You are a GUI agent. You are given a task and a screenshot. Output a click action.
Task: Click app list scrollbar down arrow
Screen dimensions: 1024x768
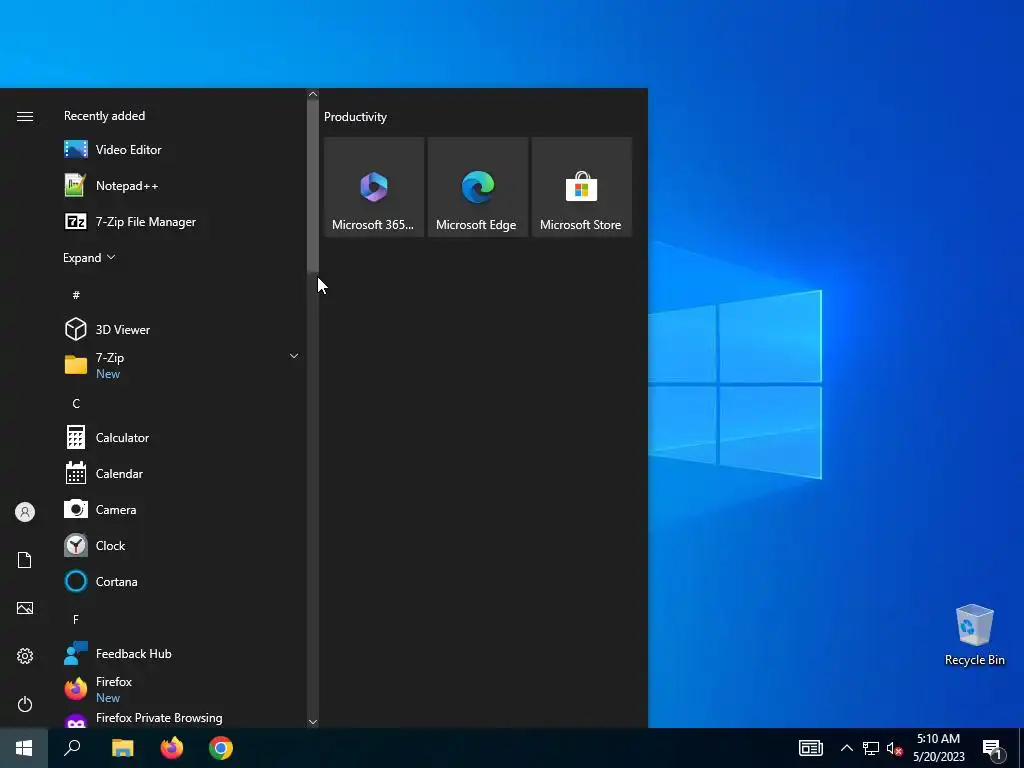(x=313, y=722)
